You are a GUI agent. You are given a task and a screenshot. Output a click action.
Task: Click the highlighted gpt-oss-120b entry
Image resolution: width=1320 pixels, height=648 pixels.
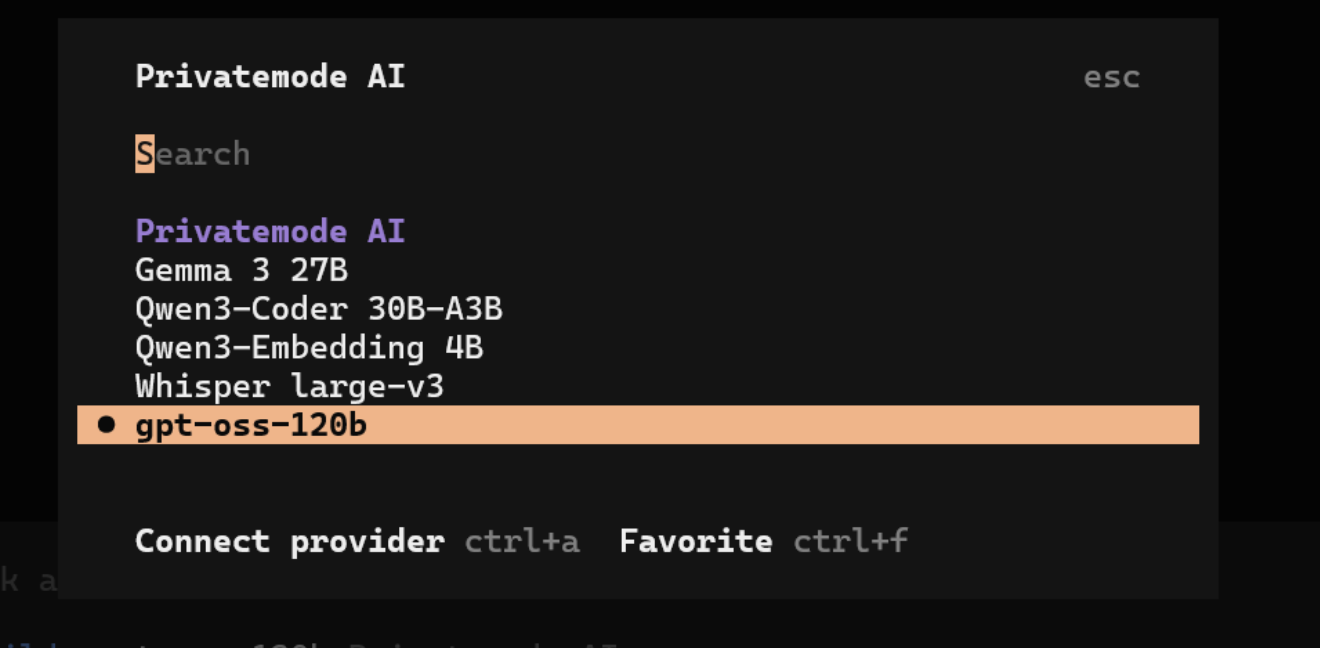[x=251, y=426]
